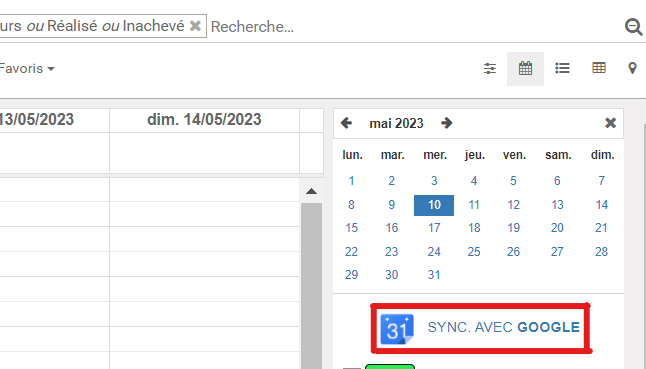646x369 pixels.
Task: Select May 26 in mini calendar
Action: click(x=513, y=252)
